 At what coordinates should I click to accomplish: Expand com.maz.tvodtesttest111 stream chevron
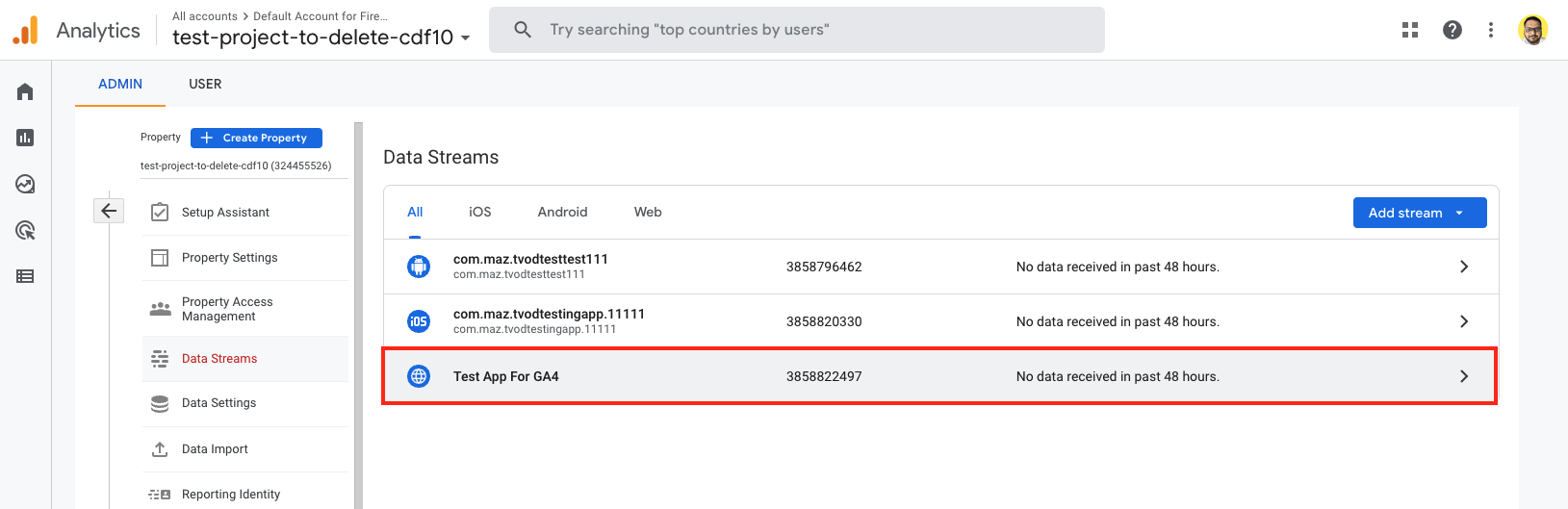pos(1463,267)
